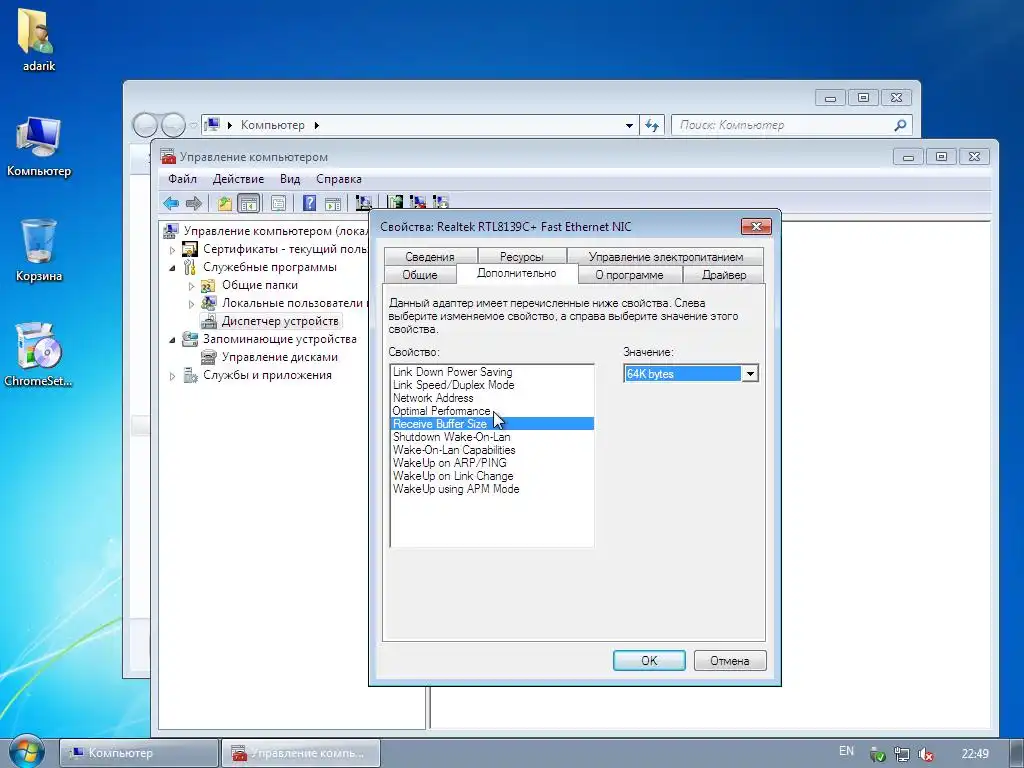The height and width of the screenshot is (768, 1024).
Task: Expand the Общие папки tree node
Action: coord(191,286)
